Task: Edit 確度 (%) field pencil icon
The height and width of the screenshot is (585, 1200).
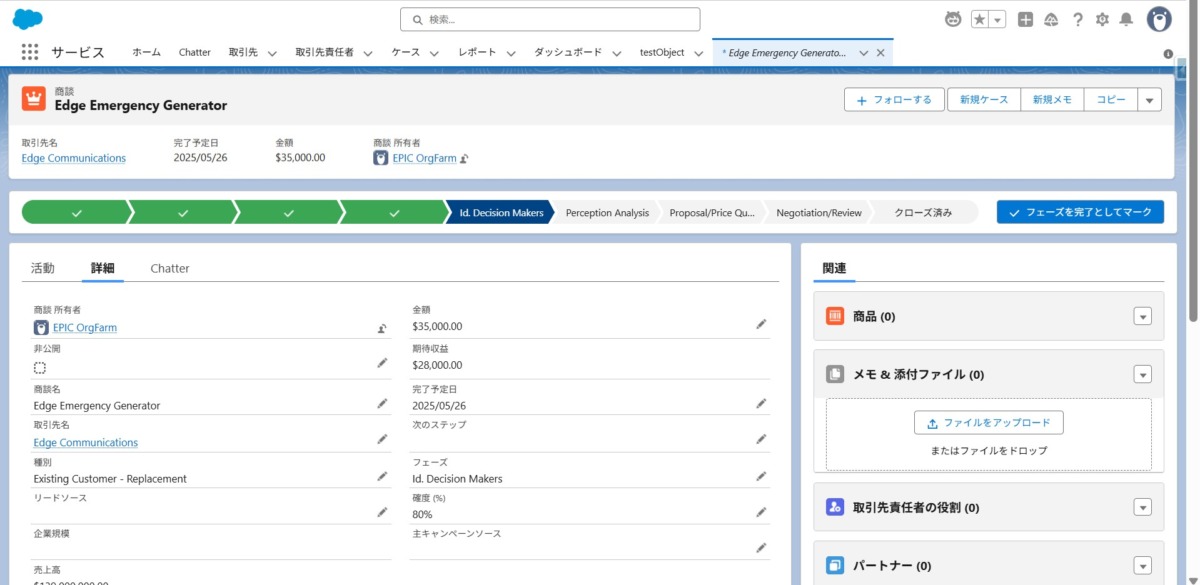Action: [761, 512]
